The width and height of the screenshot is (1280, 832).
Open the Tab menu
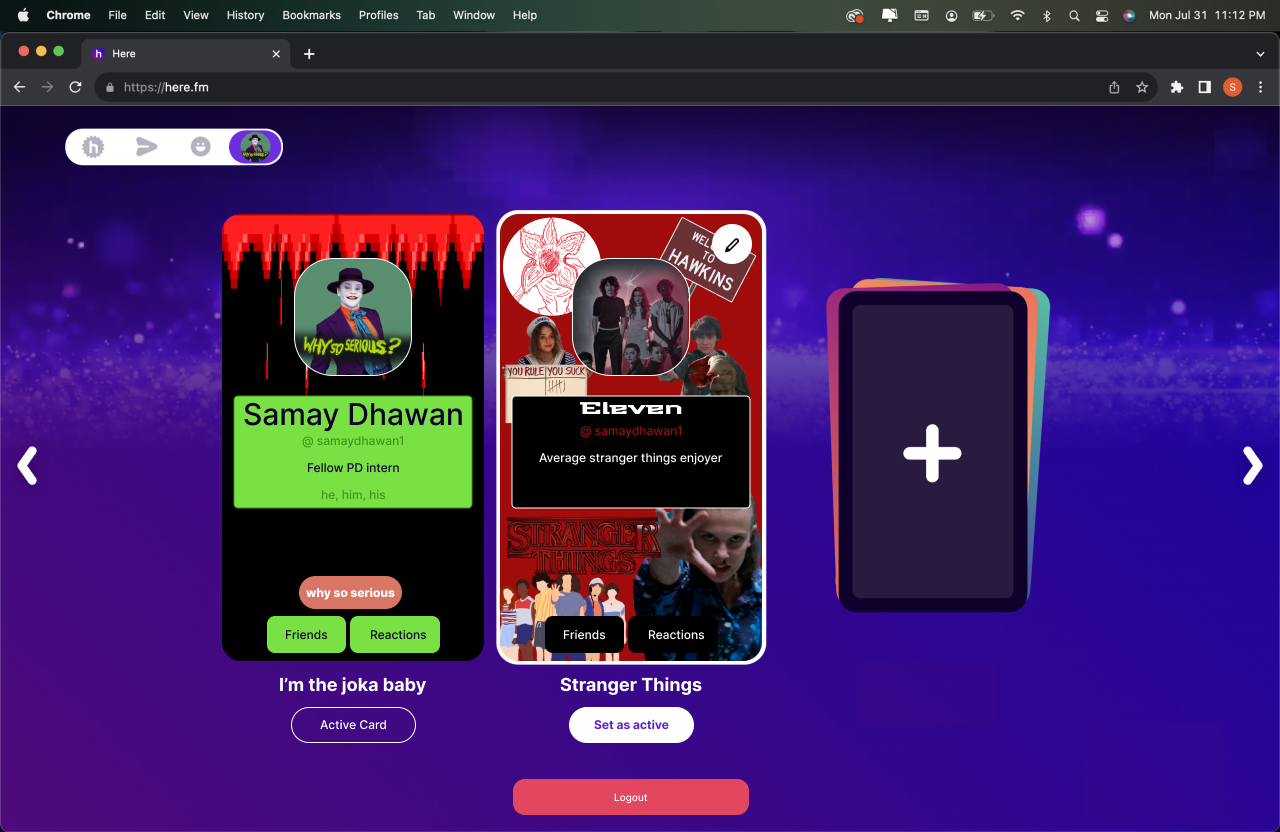tap(426, 15)
